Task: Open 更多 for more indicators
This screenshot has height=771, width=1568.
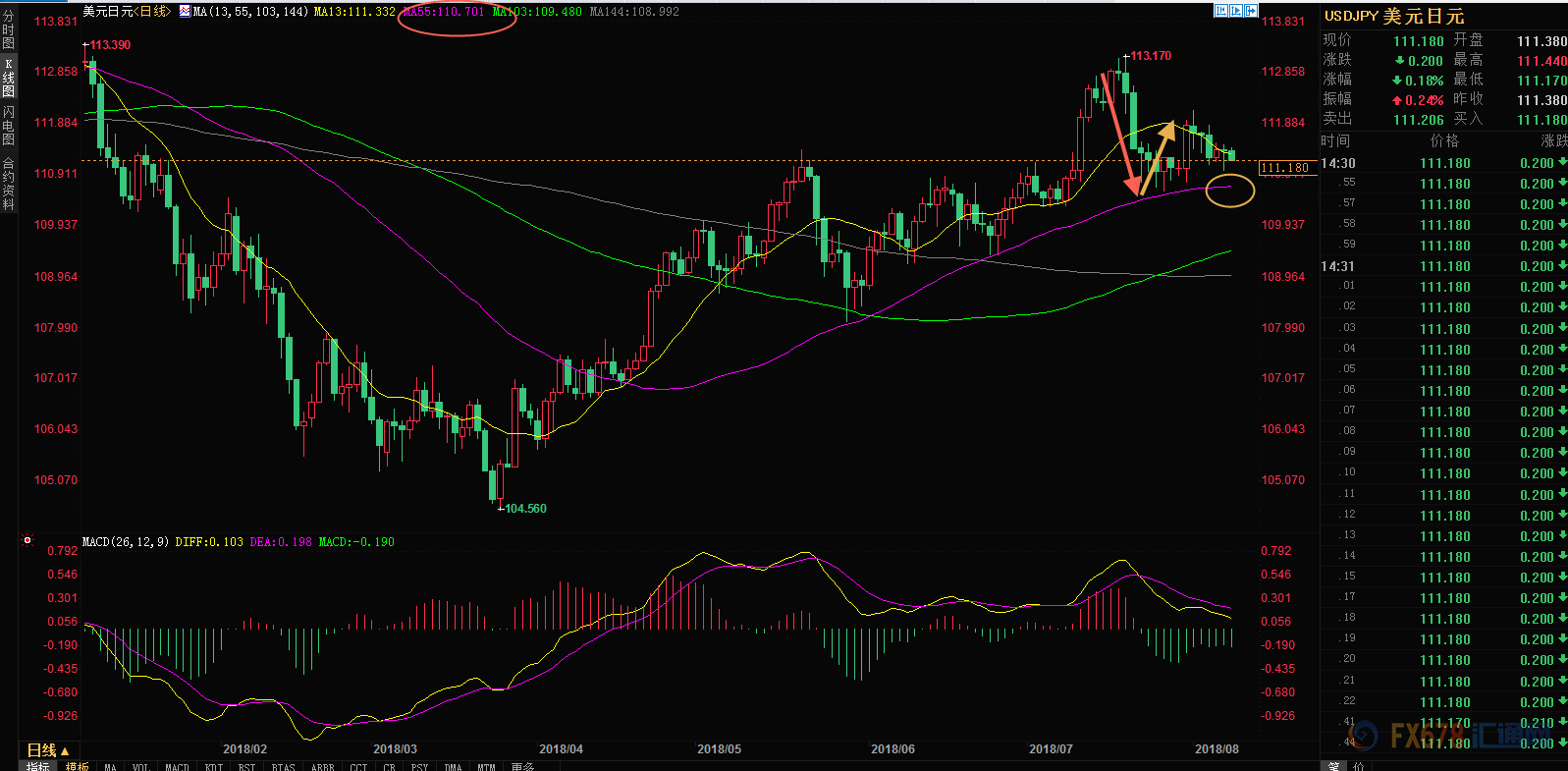Action: (x=522, y=766)
